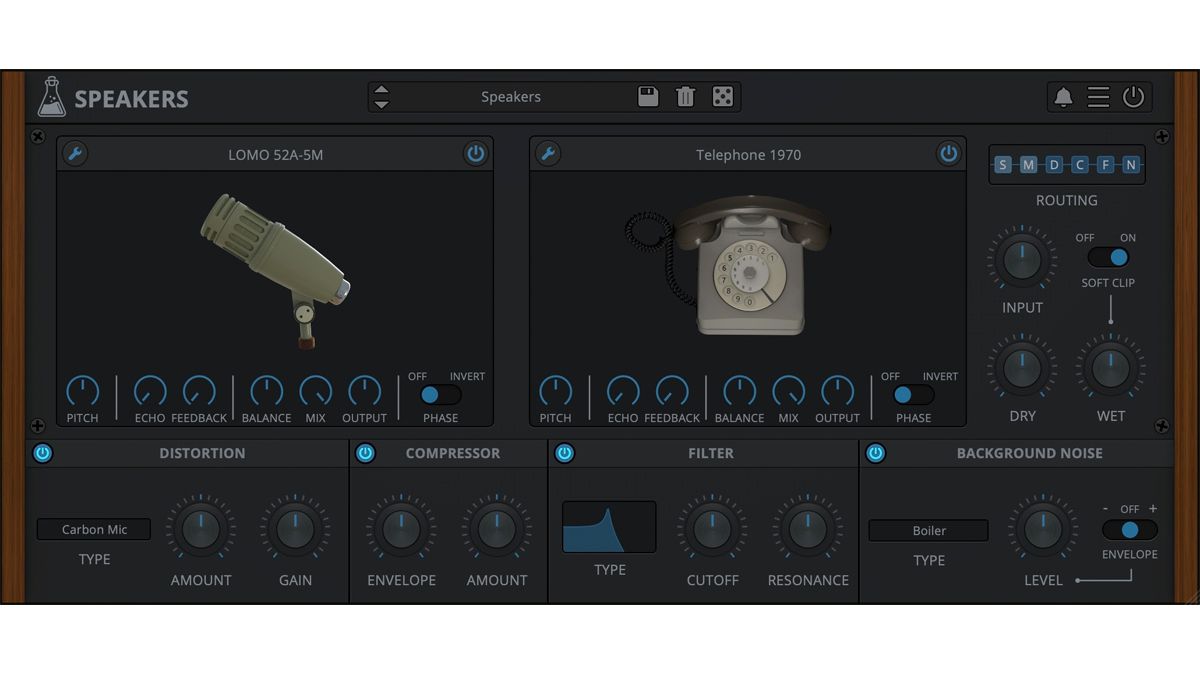Click the up arrow to change preset

(381, 90)
